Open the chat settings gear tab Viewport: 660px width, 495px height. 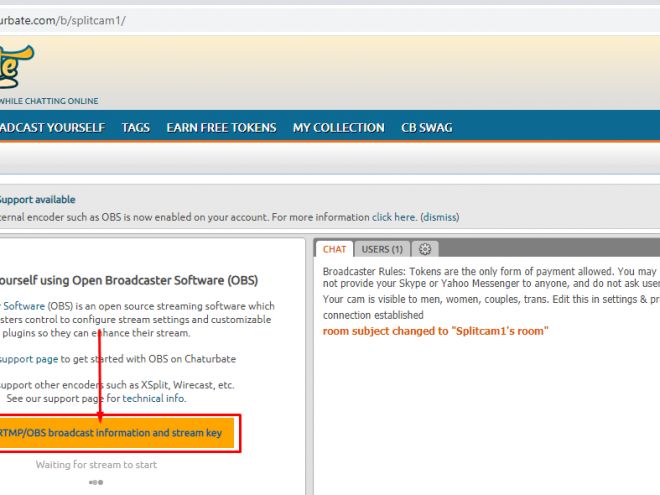[x=425, y=249]
